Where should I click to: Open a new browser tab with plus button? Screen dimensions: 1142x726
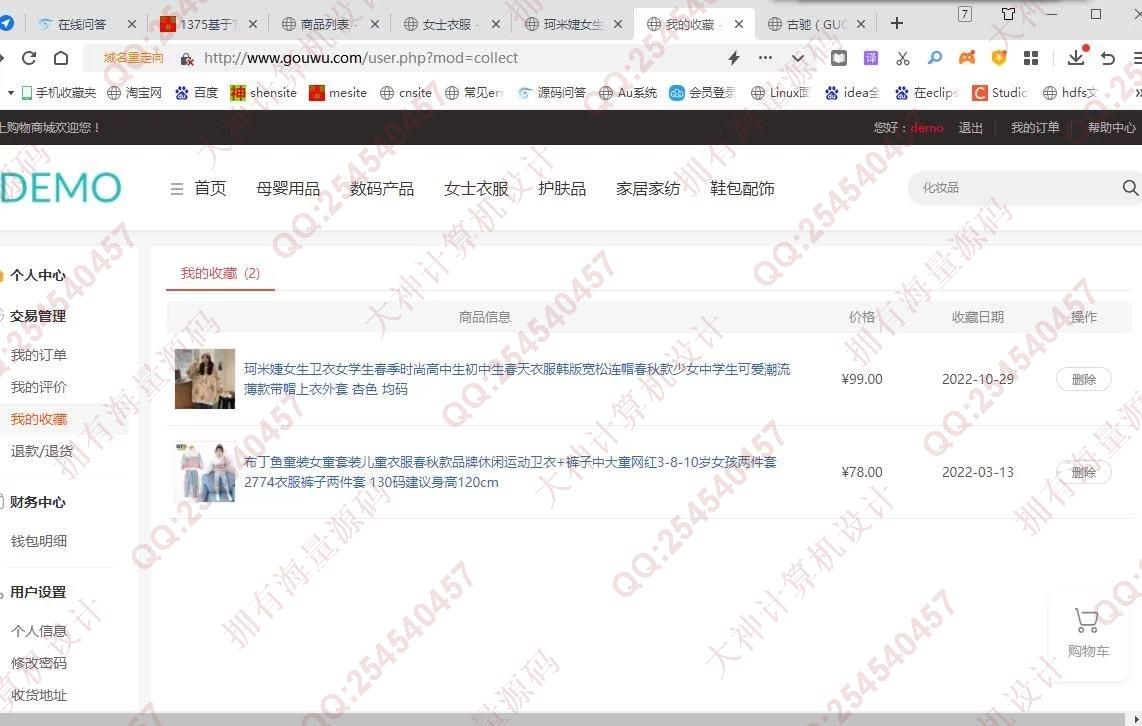[x=897, y=23]
